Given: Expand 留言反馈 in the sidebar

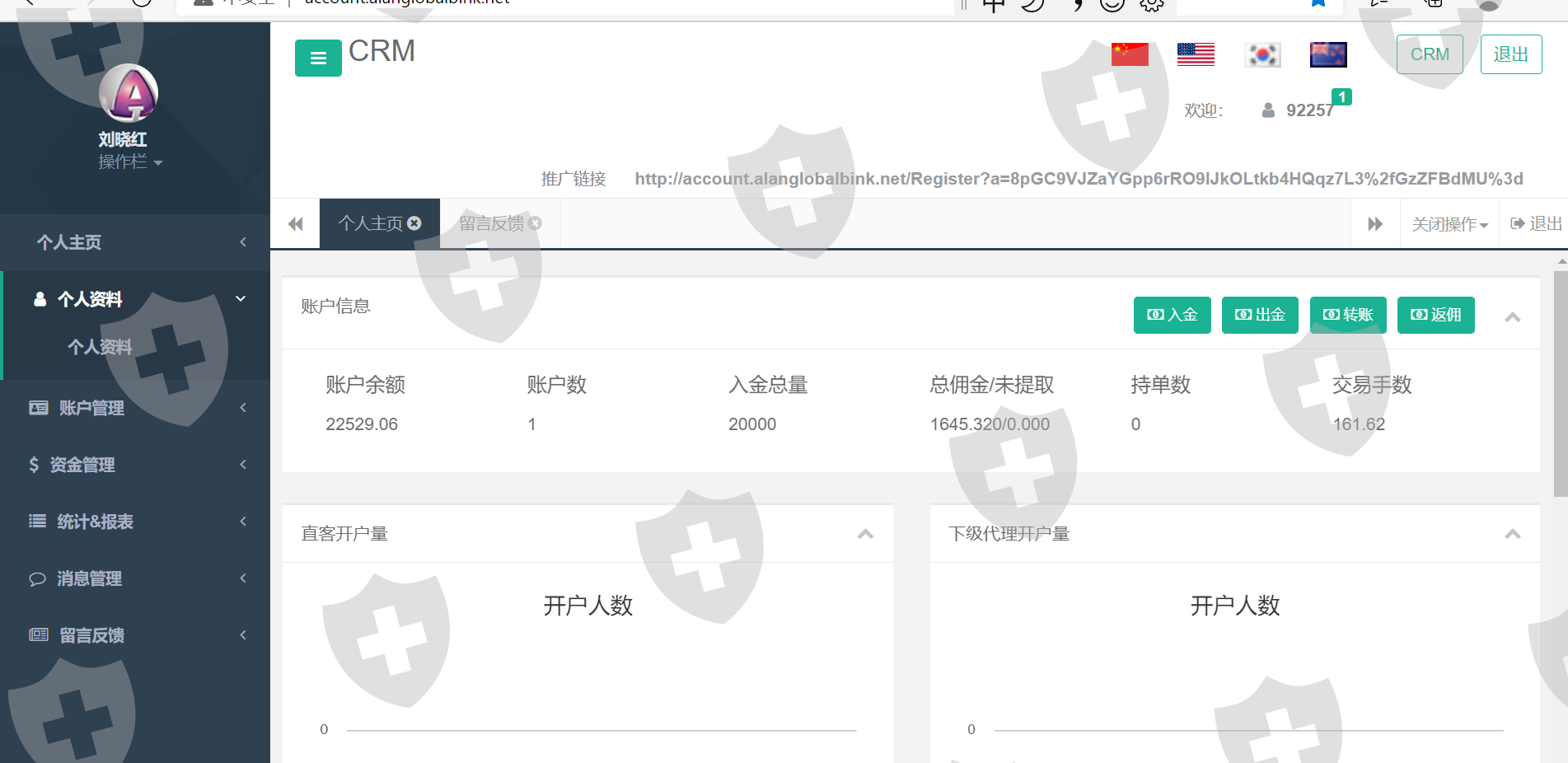Looking at the screenshot, I should [135, 635].
